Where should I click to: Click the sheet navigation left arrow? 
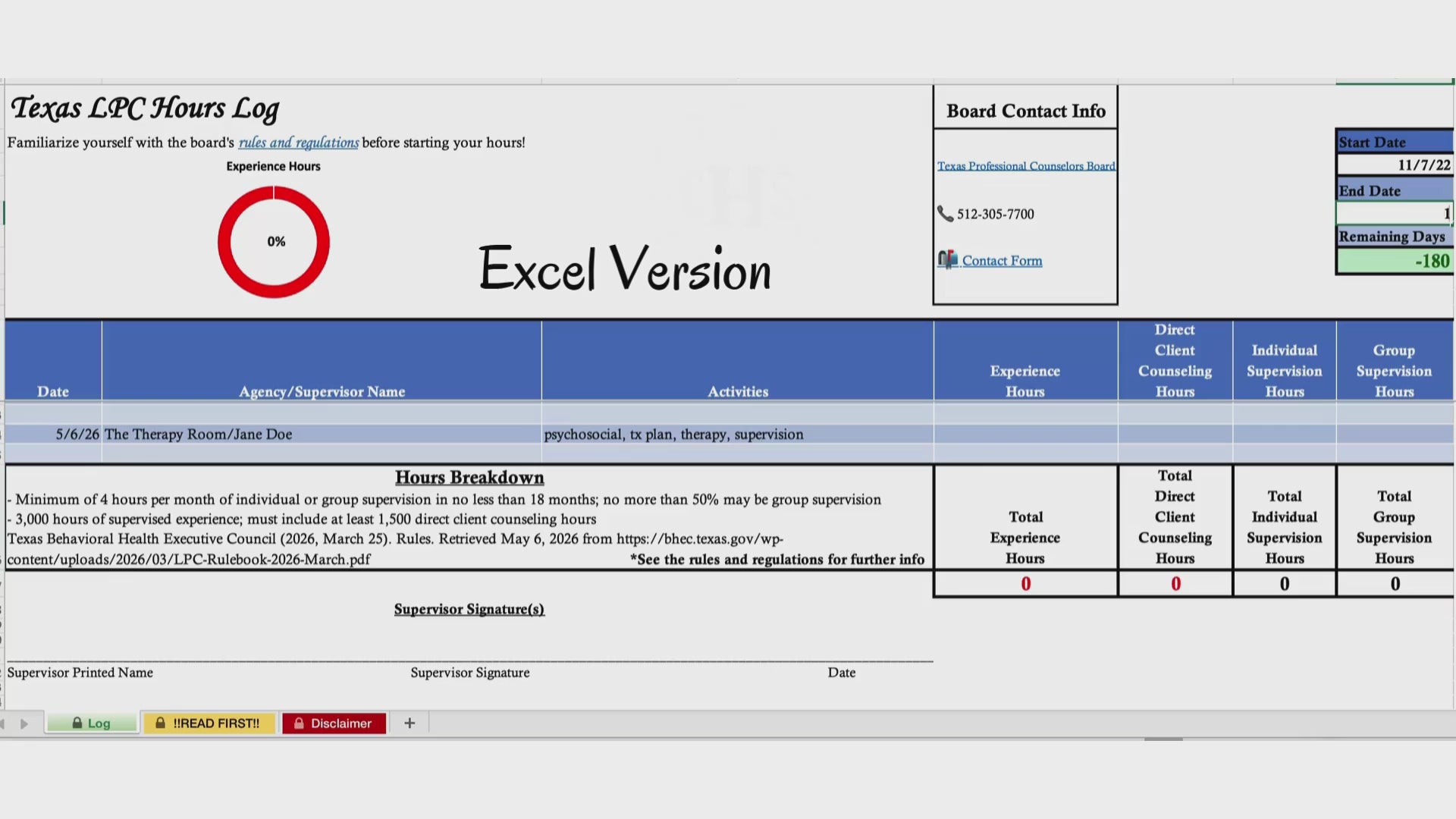coord(2,724)
